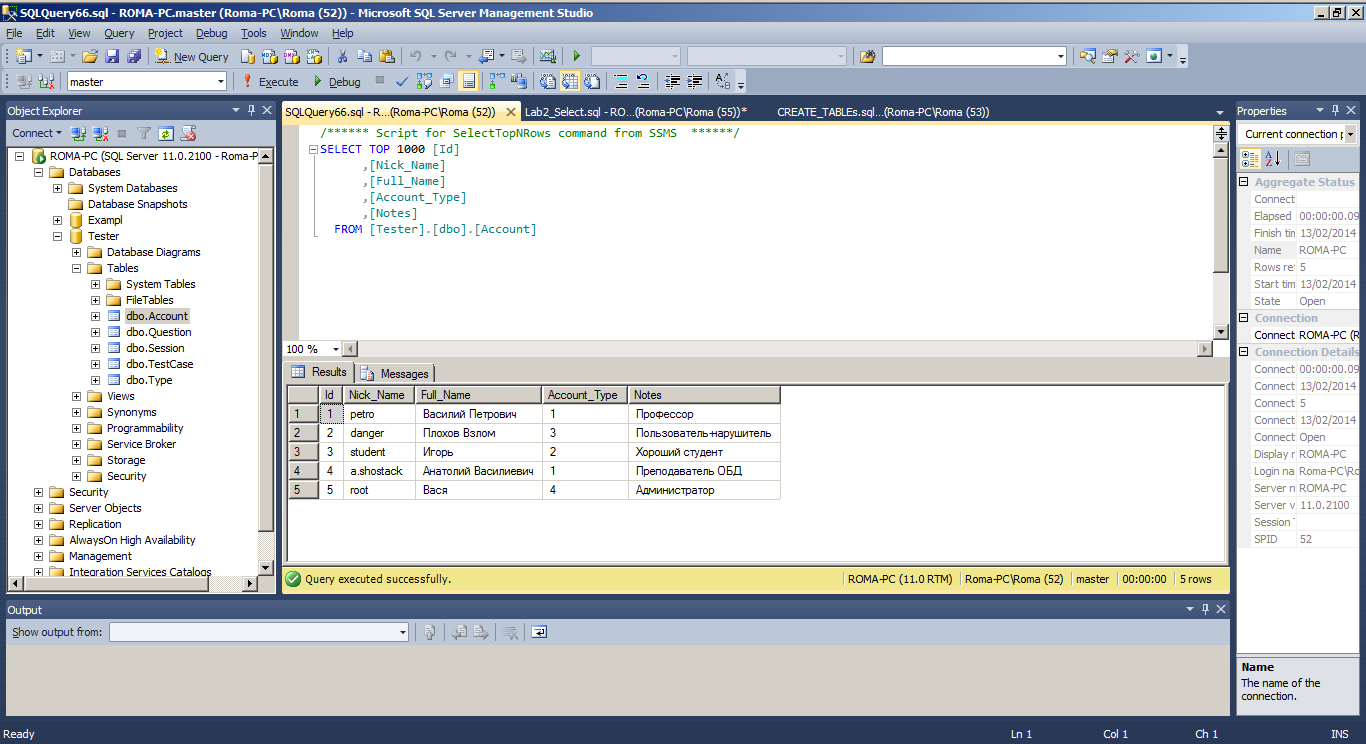Click the Refresh icon in Object Explorer
Screen dimensions: 1366x744
(165, 133)
